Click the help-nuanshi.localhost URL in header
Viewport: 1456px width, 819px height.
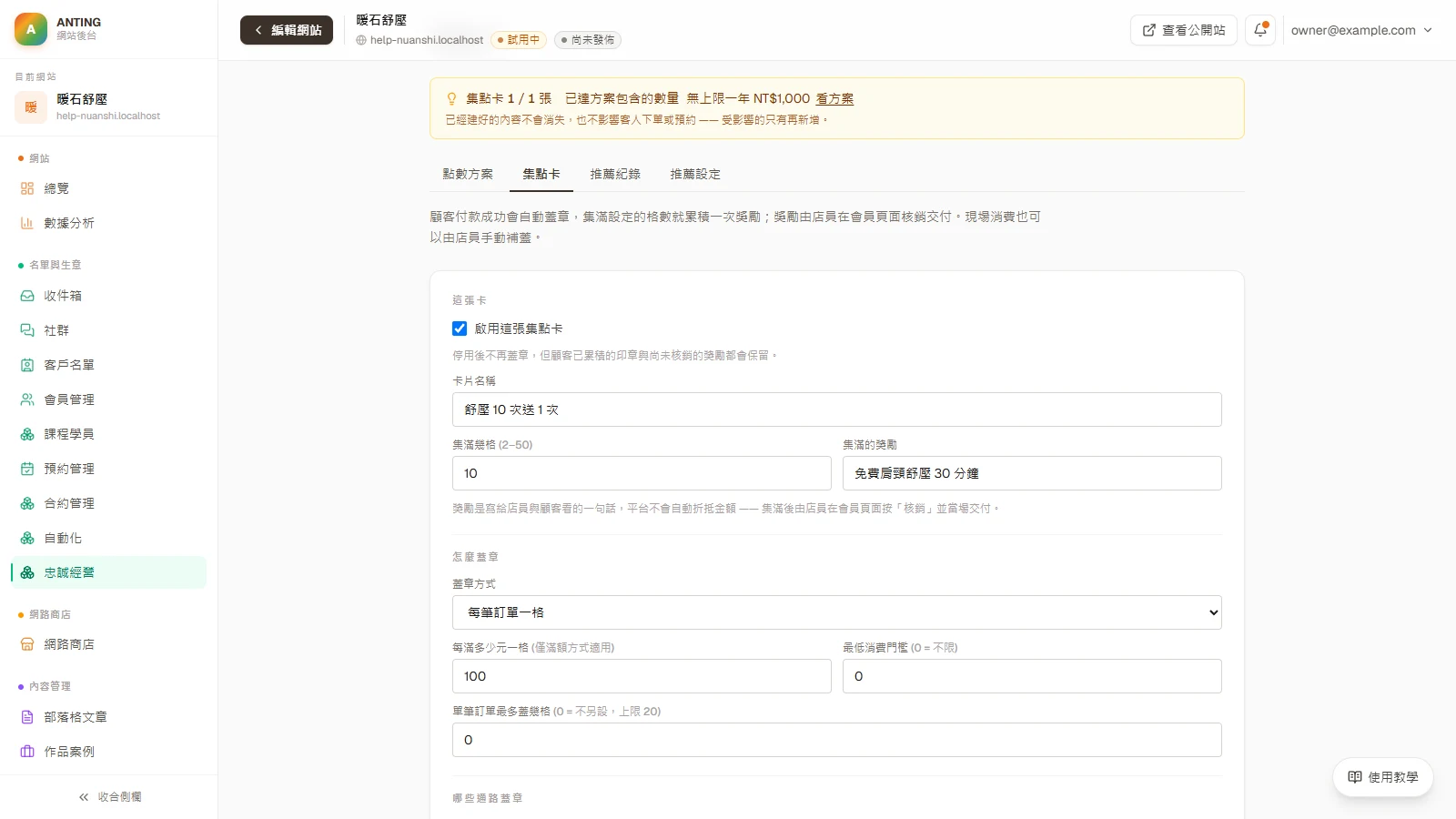coord(427,40)
